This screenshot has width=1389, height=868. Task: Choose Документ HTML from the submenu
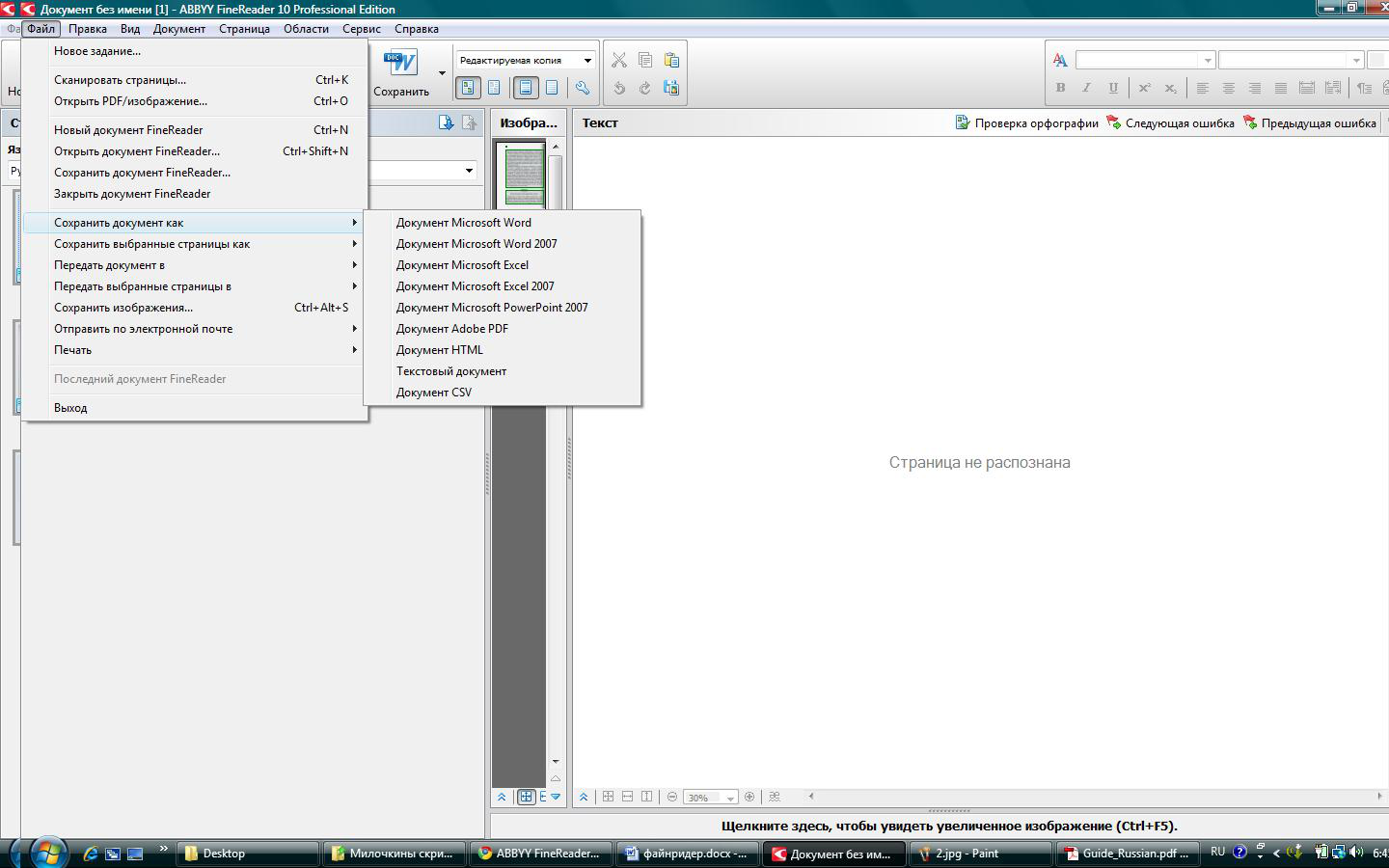coord(502,350)
